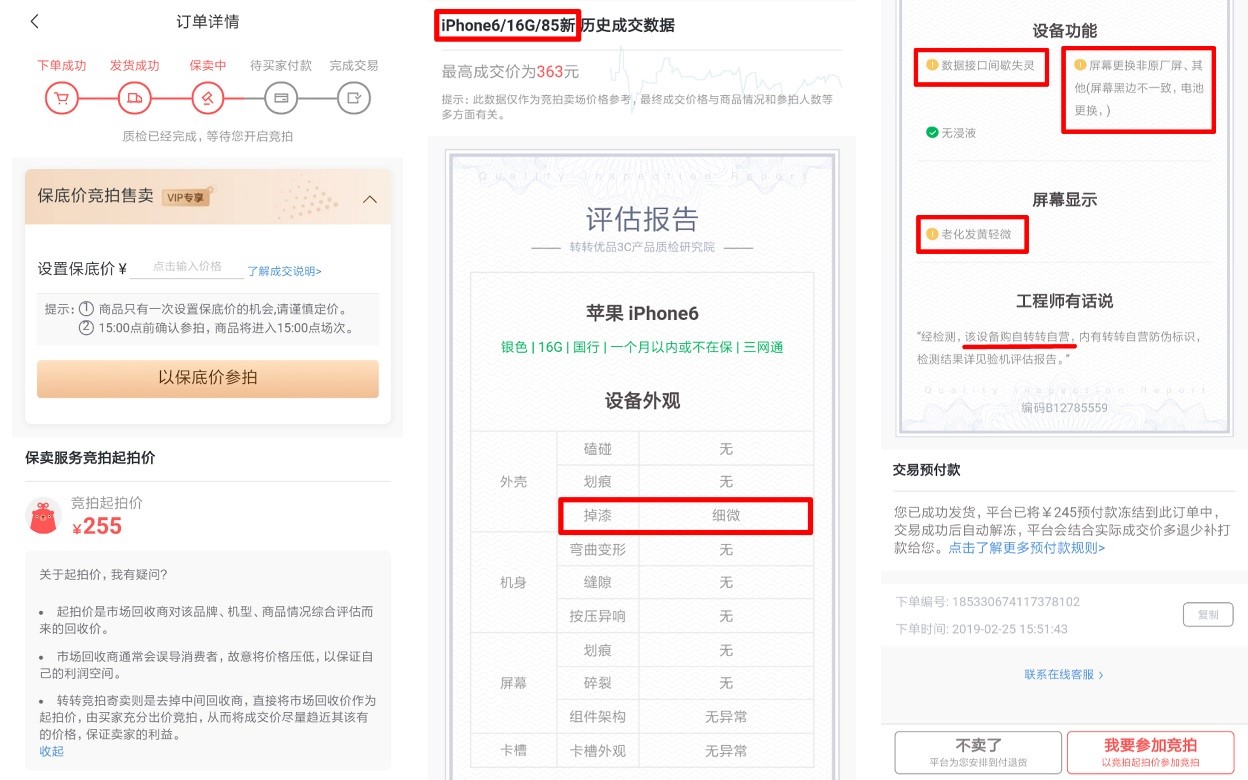Click the 待买家付款 payment step icon
Screen dimensions: 1248x780
[281, 97]
